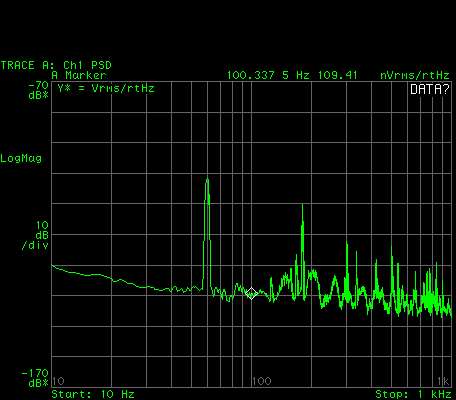Click the 'LogMag' axis format label
Image resolution: width=456 pixels, height=400 pixels.
[x=21, y=158]
